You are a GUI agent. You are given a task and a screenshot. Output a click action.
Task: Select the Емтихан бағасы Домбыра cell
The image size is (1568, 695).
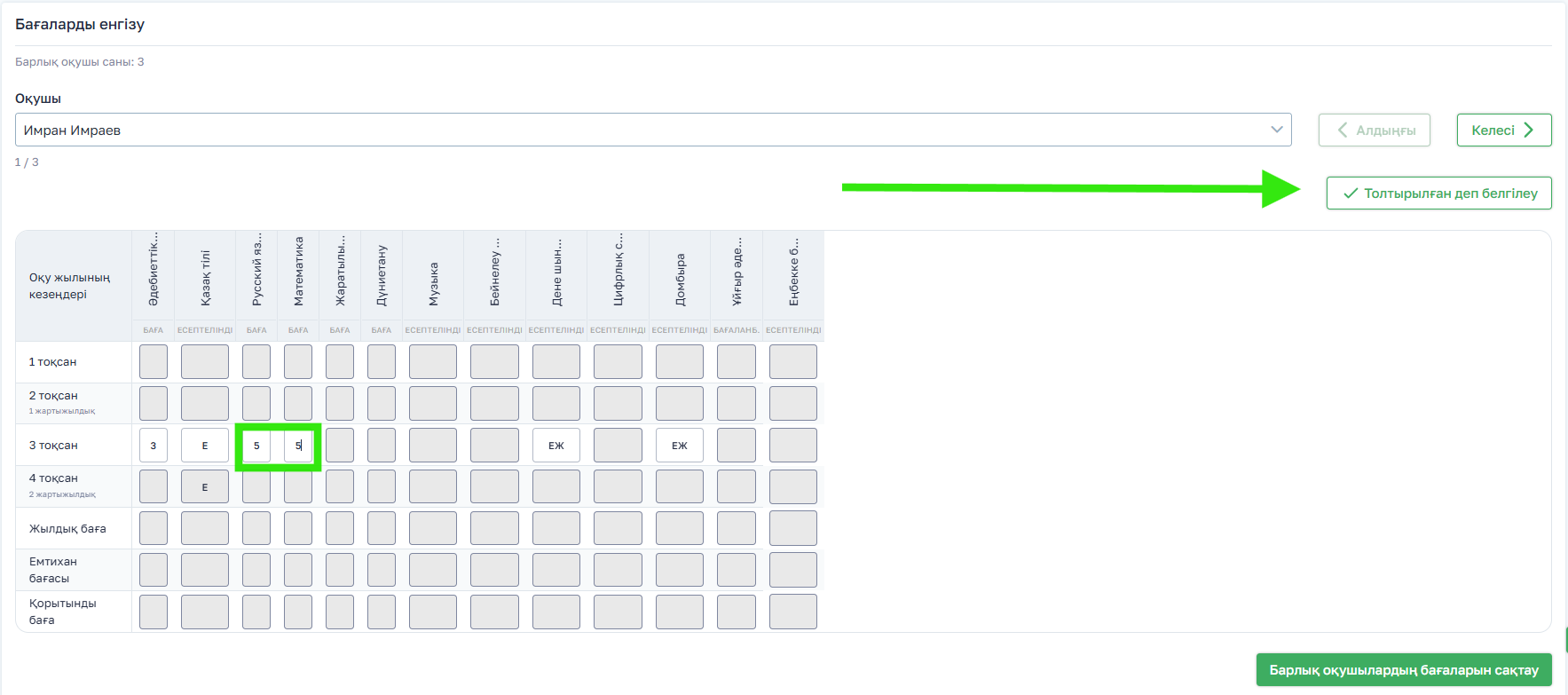pyautogui.click(x=680, y=571)
